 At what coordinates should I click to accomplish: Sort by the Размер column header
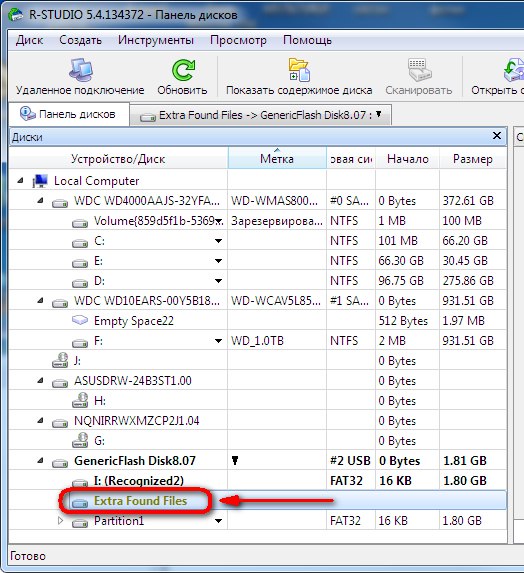472,159
